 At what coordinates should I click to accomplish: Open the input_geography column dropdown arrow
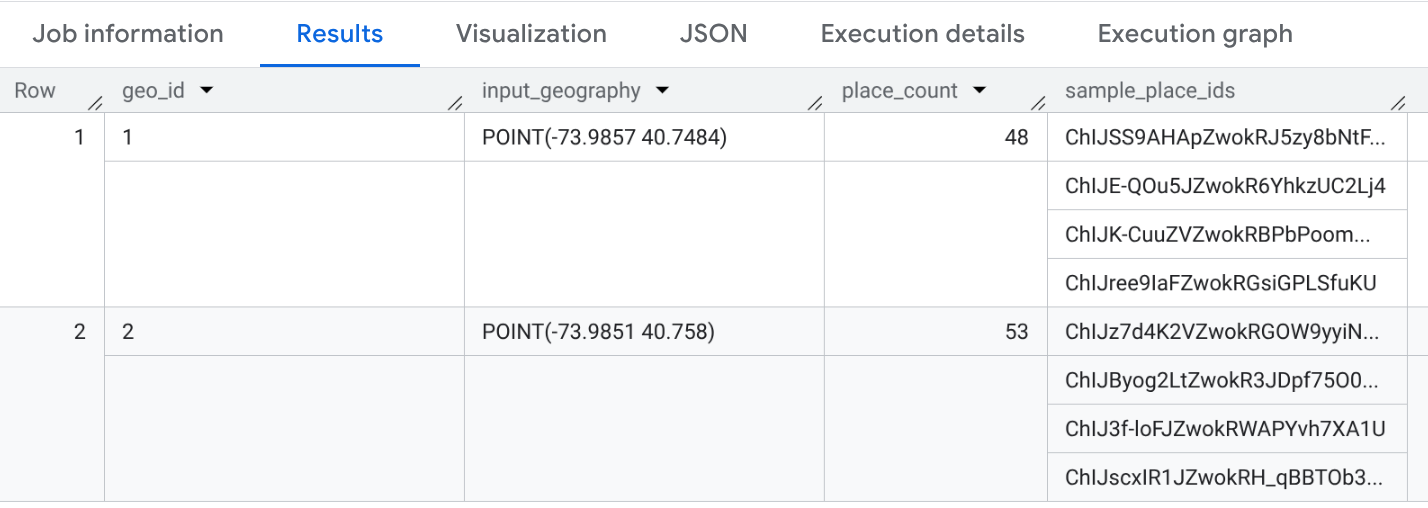[661, 91]
